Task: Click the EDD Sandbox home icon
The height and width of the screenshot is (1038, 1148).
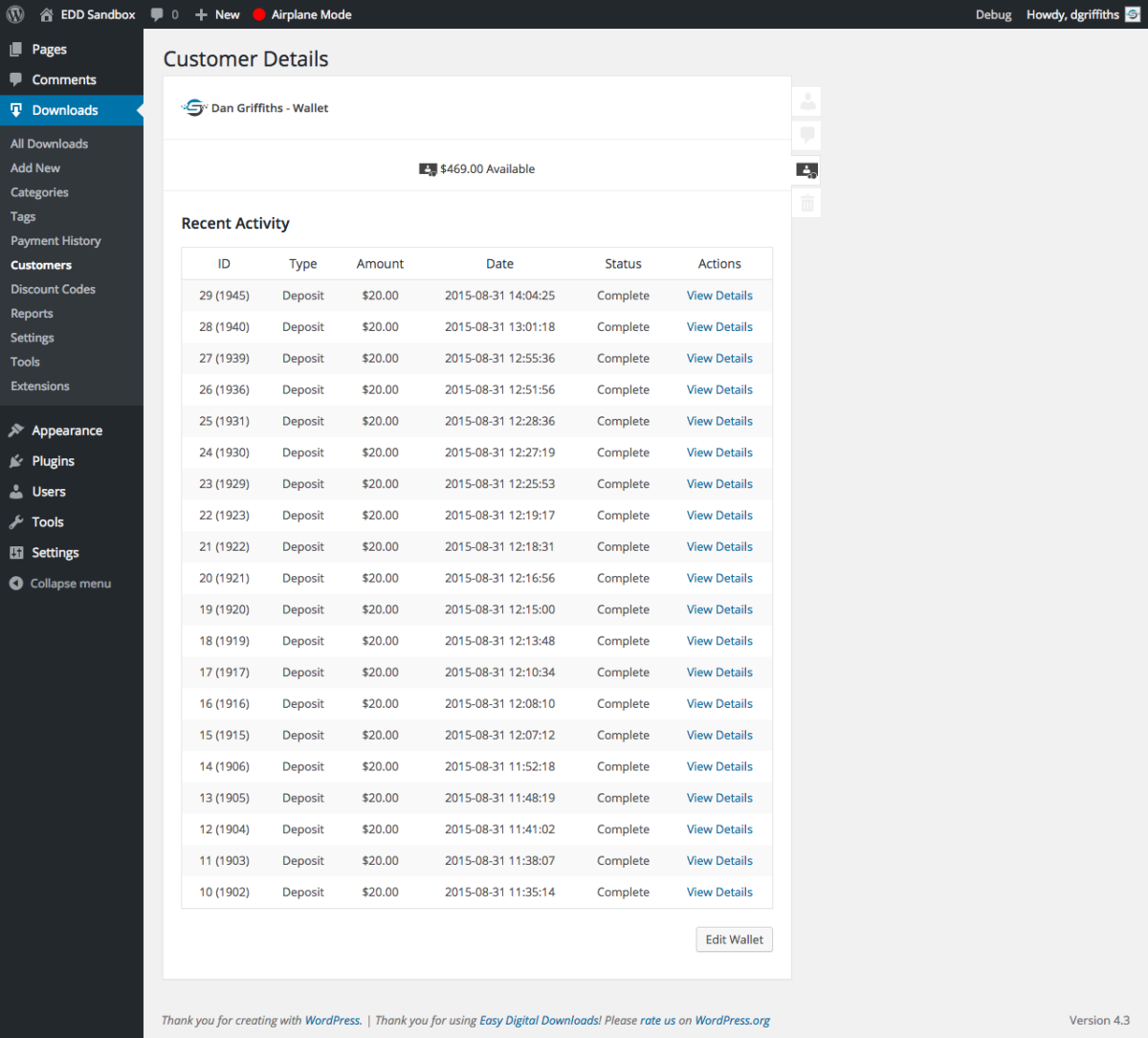Action: click(46, 14)
